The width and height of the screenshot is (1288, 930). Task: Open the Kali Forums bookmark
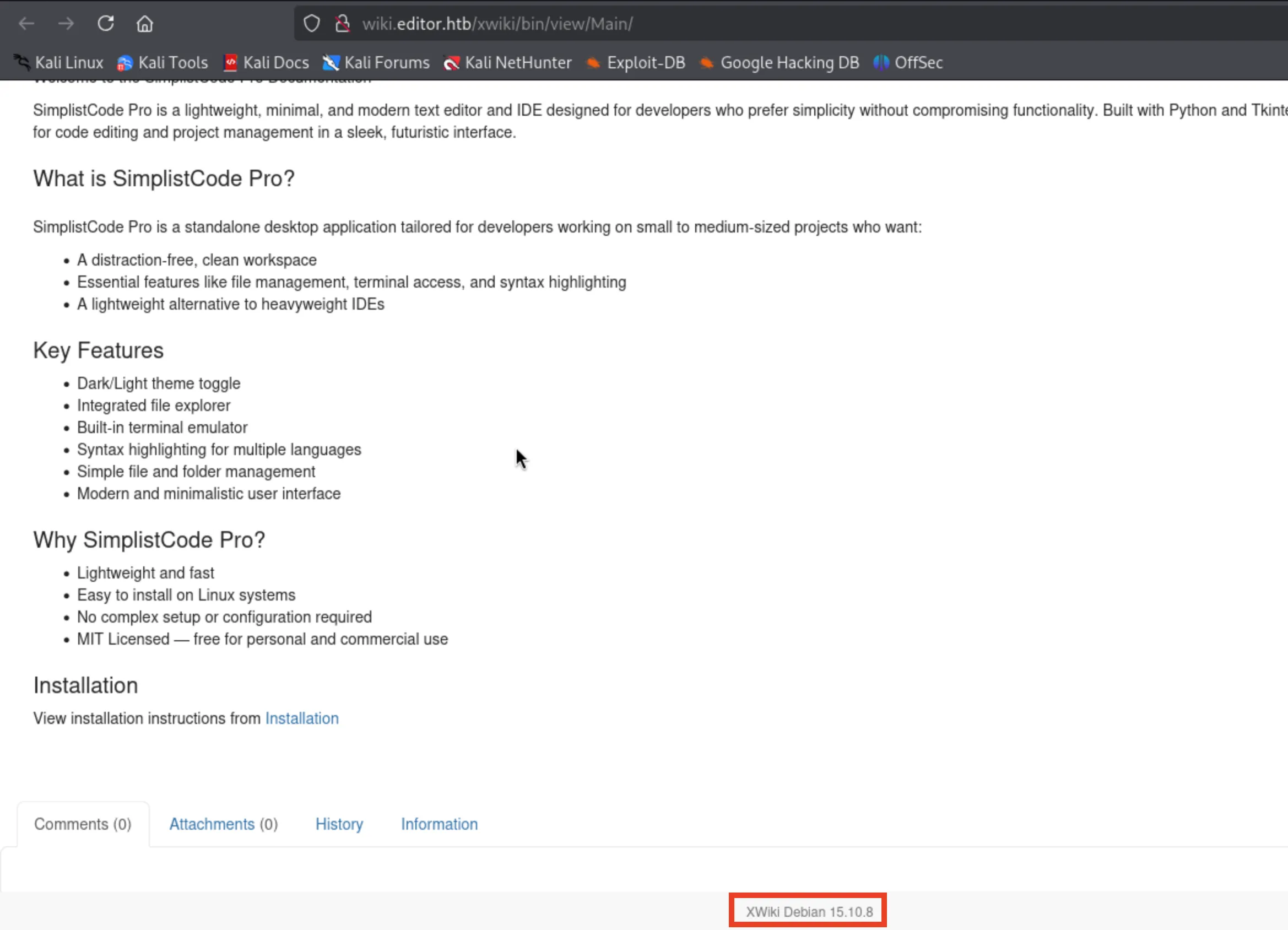(376, 62)
